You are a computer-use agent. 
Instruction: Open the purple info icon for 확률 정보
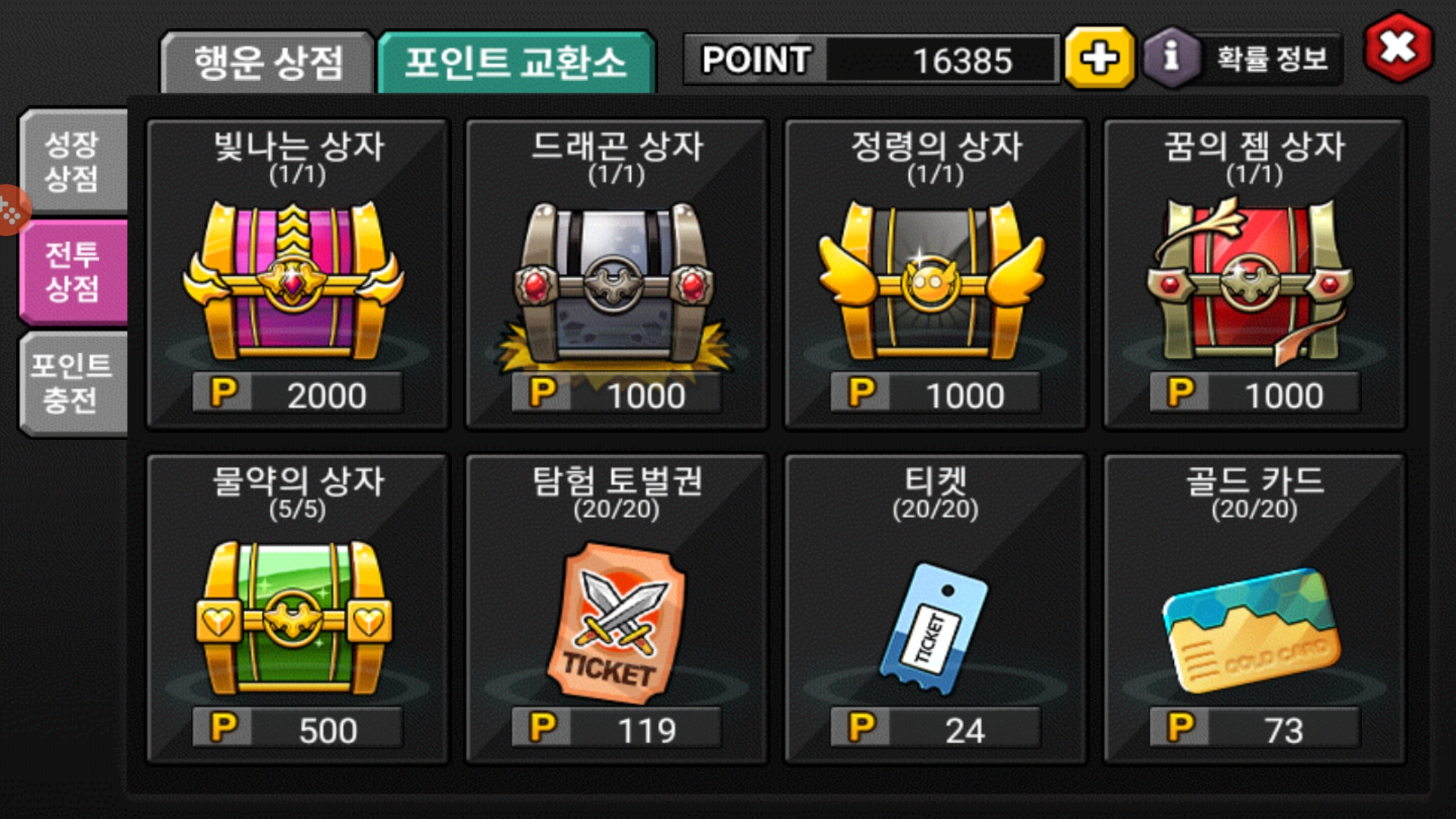[1172, 58]
